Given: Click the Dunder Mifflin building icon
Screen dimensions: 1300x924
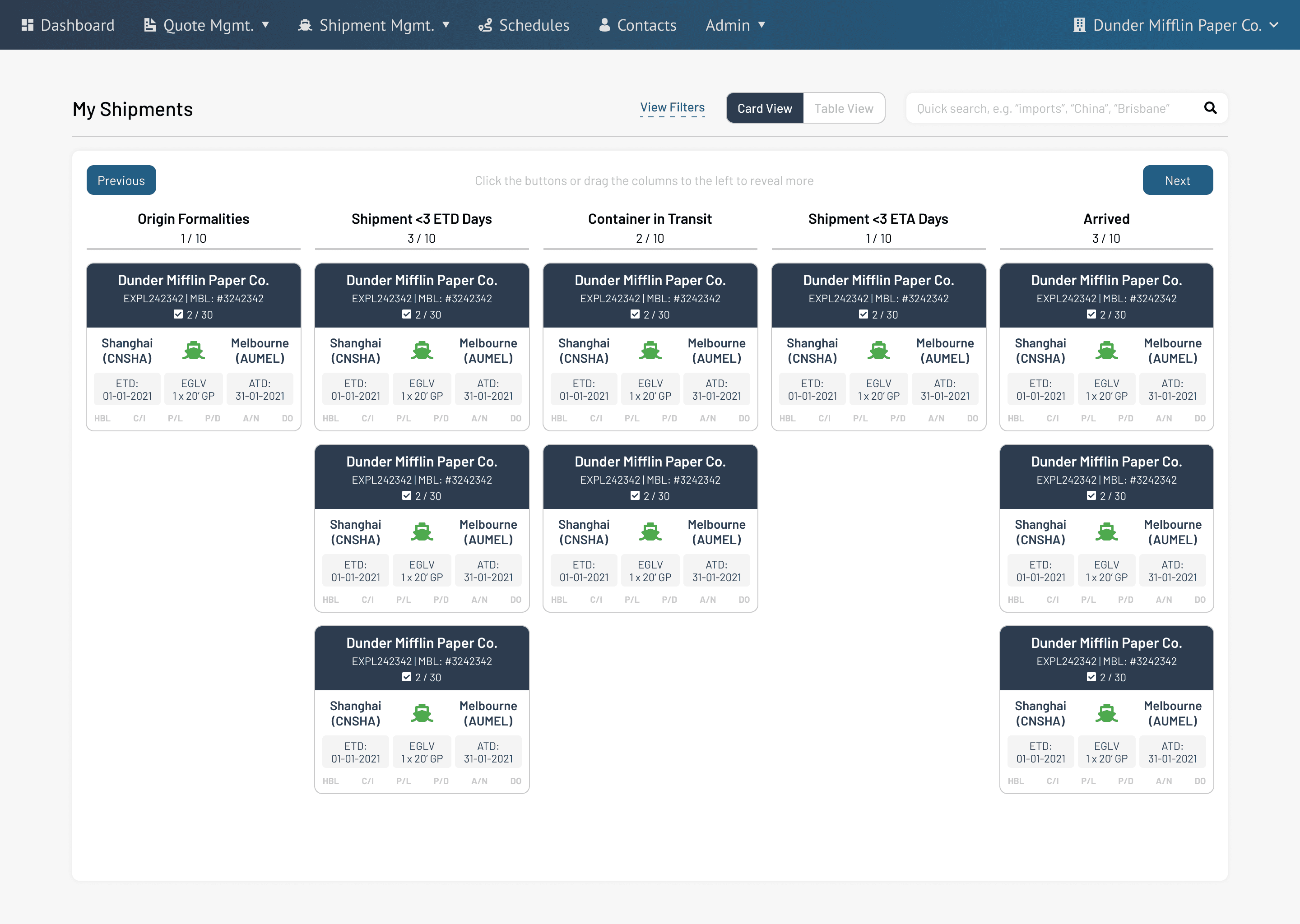Looking at the screenshot, I should 1079,25.
